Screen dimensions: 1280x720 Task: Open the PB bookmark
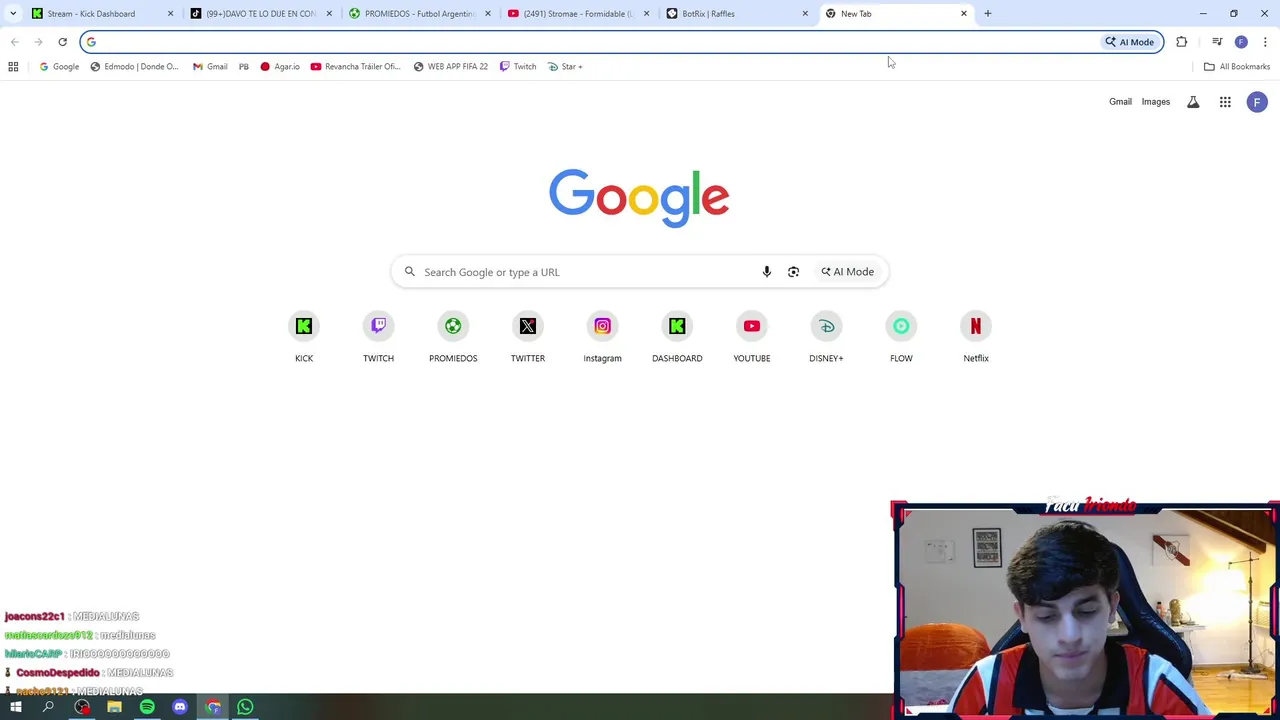pos(244,67)
